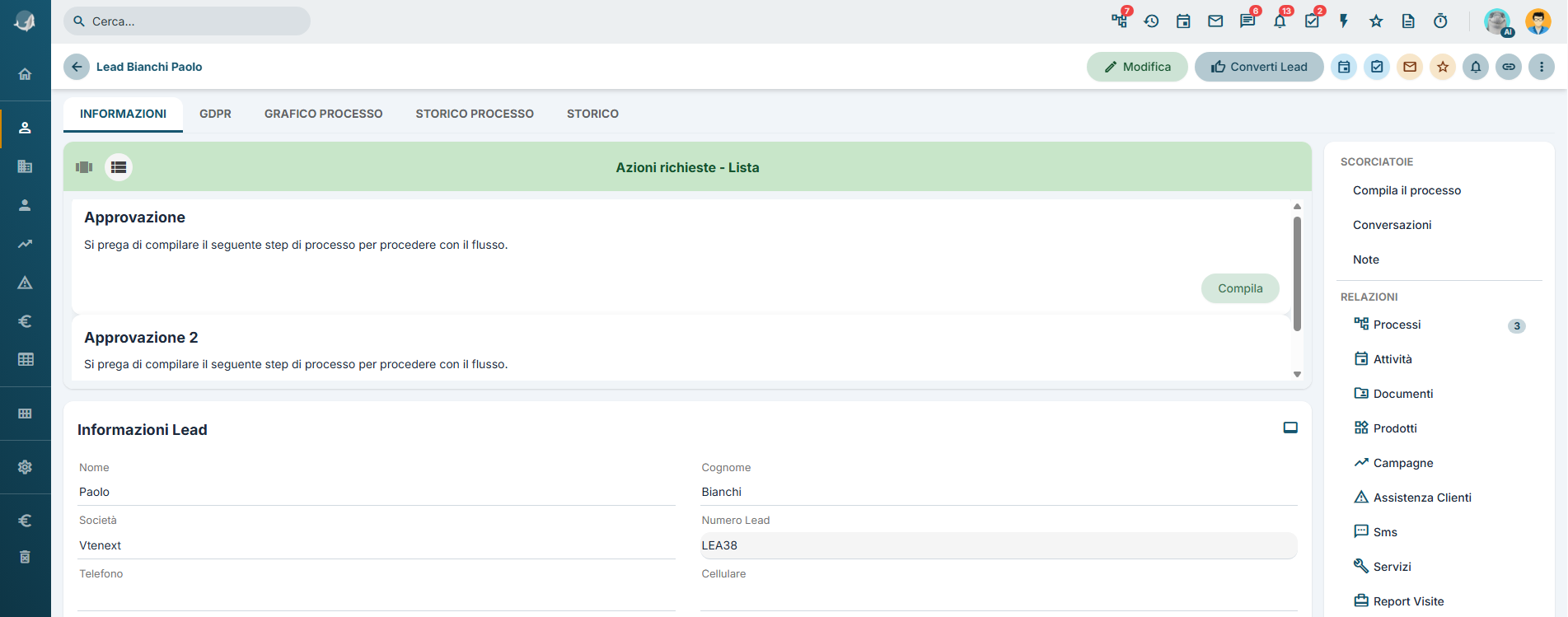Open the recent history clock icon

(1151, 21)
